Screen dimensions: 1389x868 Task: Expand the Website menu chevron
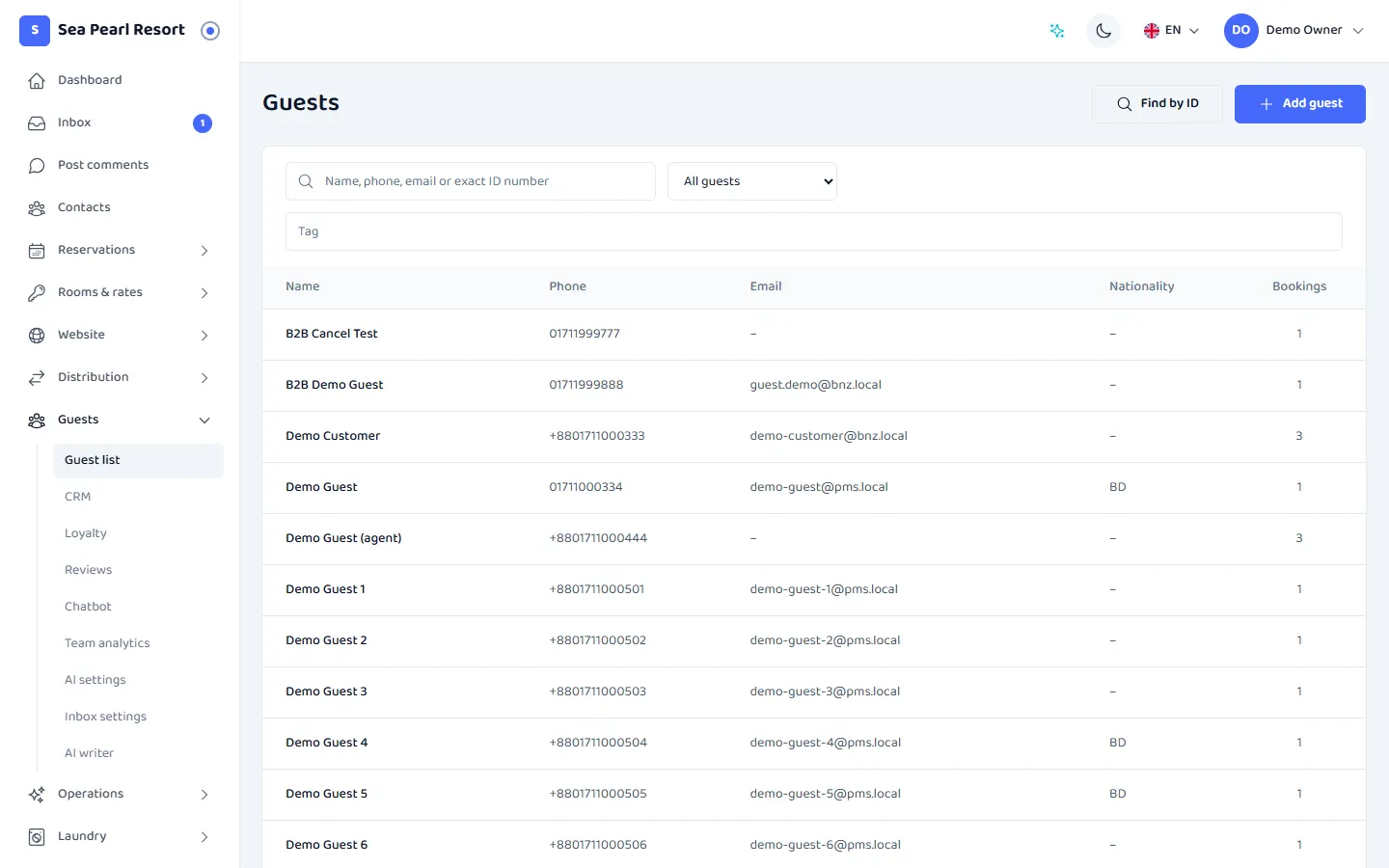(204, 336)
